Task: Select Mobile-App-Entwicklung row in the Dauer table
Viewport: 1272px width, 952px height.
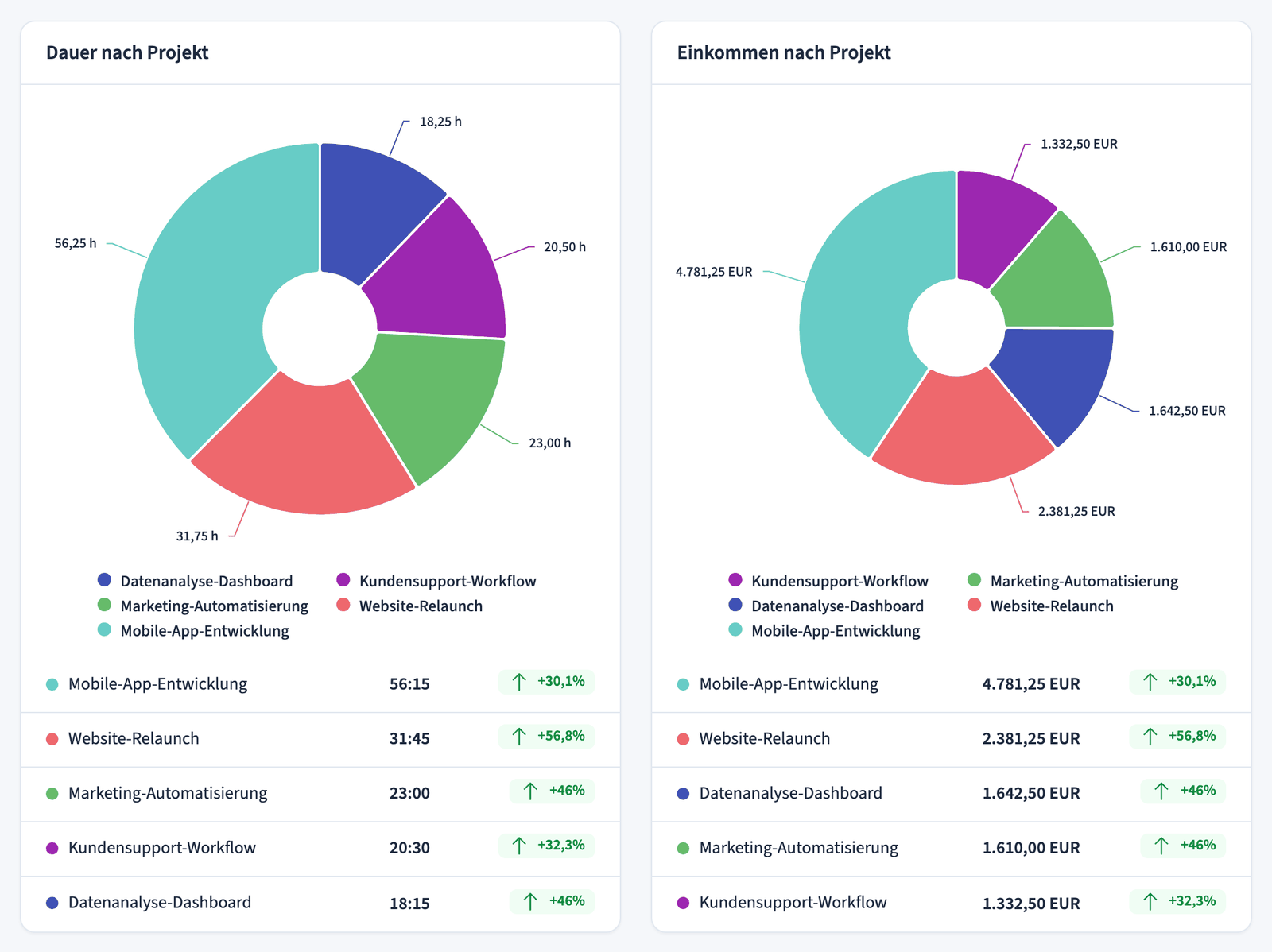Action: tap(320, 684)
